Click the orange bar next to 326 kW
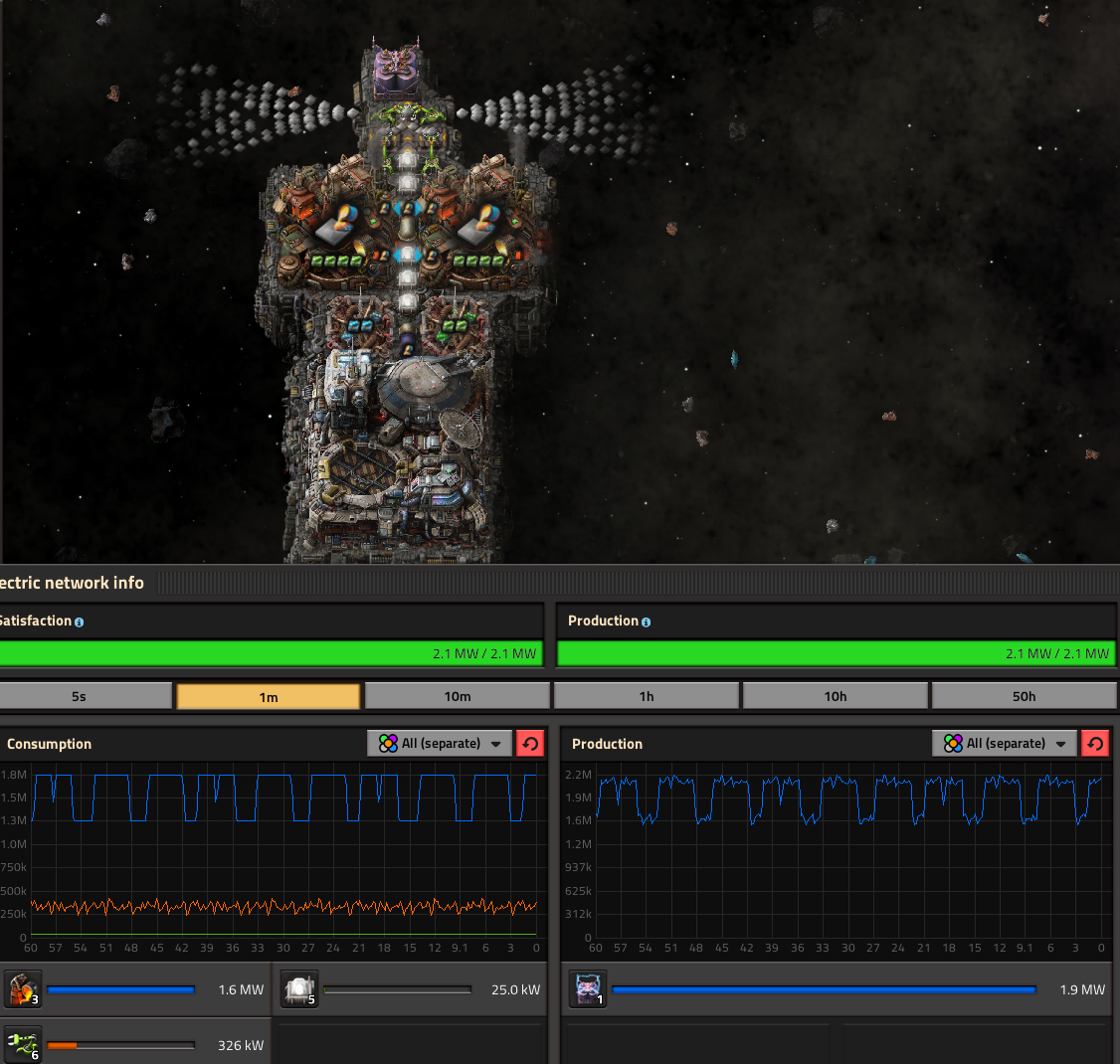The height and width of the screenshot is (1064, 1120). tap(120, 1045)
